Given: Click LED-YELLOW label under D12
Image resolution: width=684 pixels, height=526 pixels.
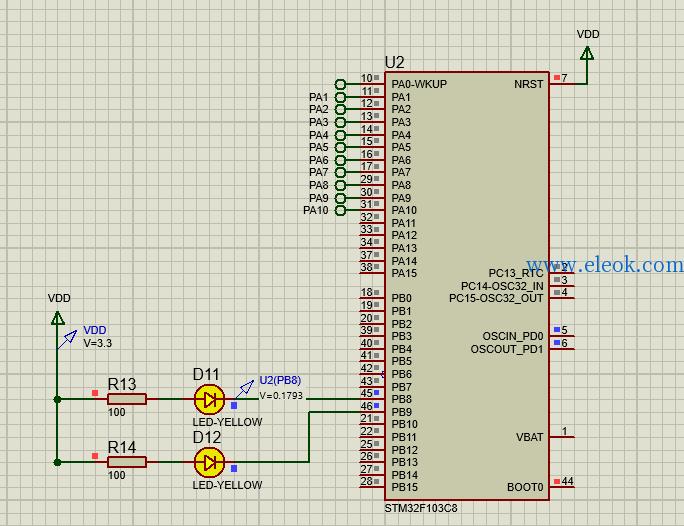Looking at the screenshot, I should coord(227,485).
